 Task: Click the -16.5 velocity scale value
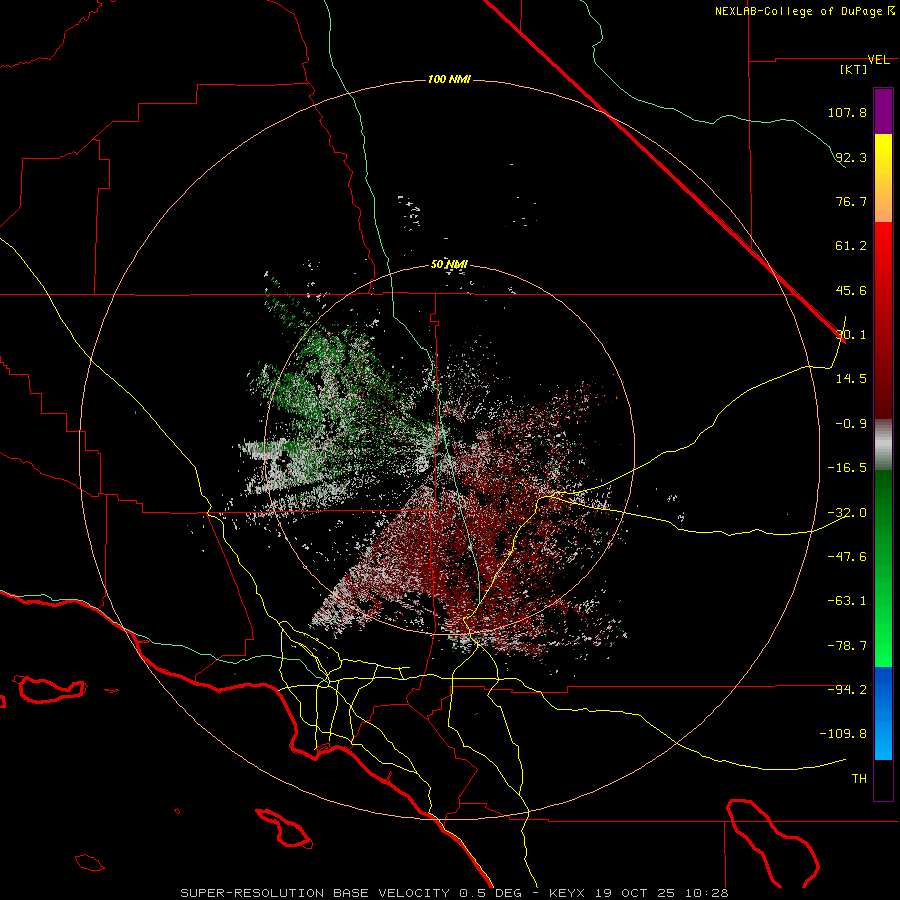click(847, 468)
